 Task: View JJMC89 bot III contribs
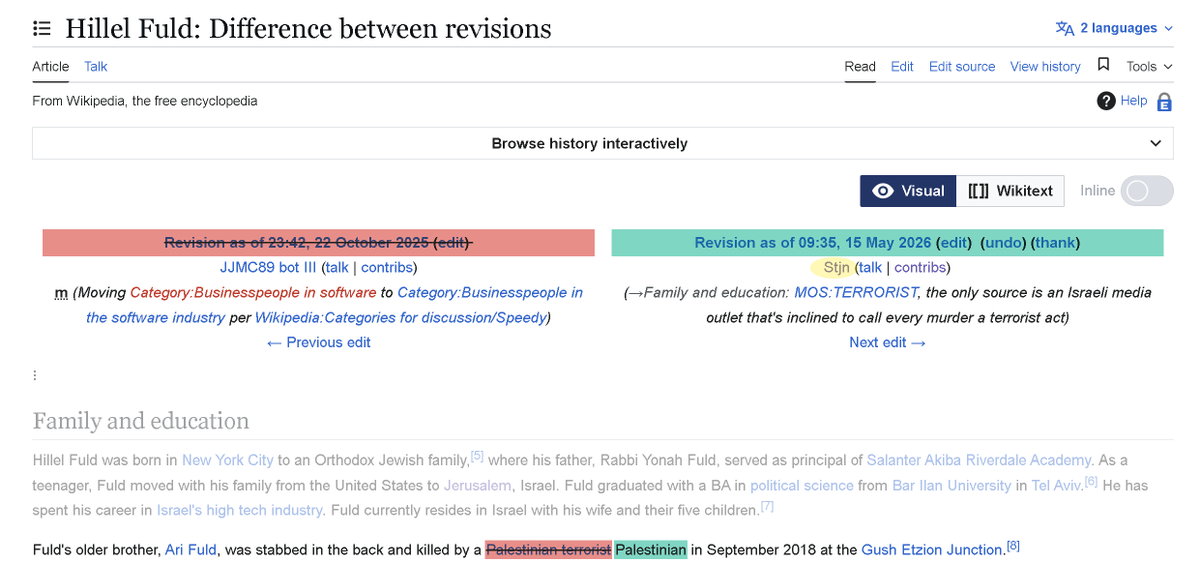click(386, 267)
